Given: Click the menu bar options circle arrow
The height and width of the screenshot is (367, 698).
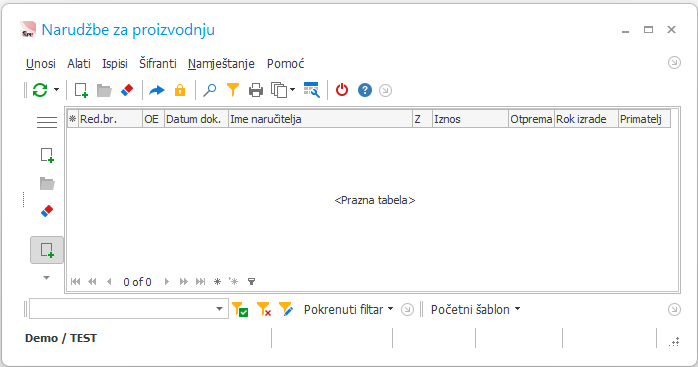Looking at the screenshot, I should (674, 63).
